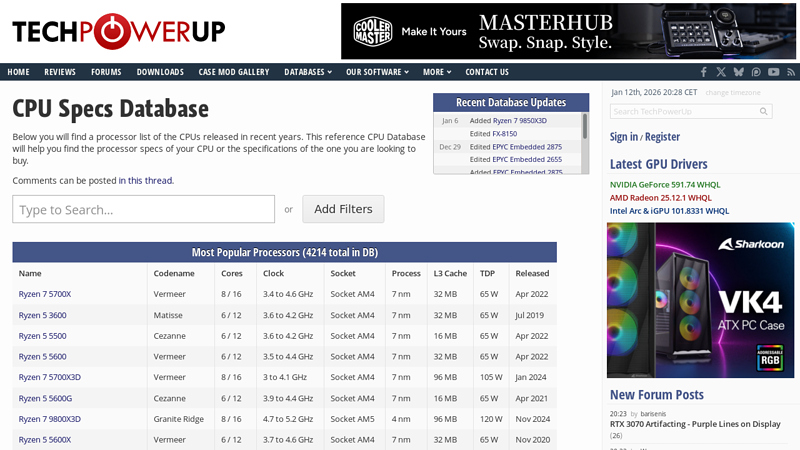Open the Sharkoon VK4 case ad

pos(701,300)
